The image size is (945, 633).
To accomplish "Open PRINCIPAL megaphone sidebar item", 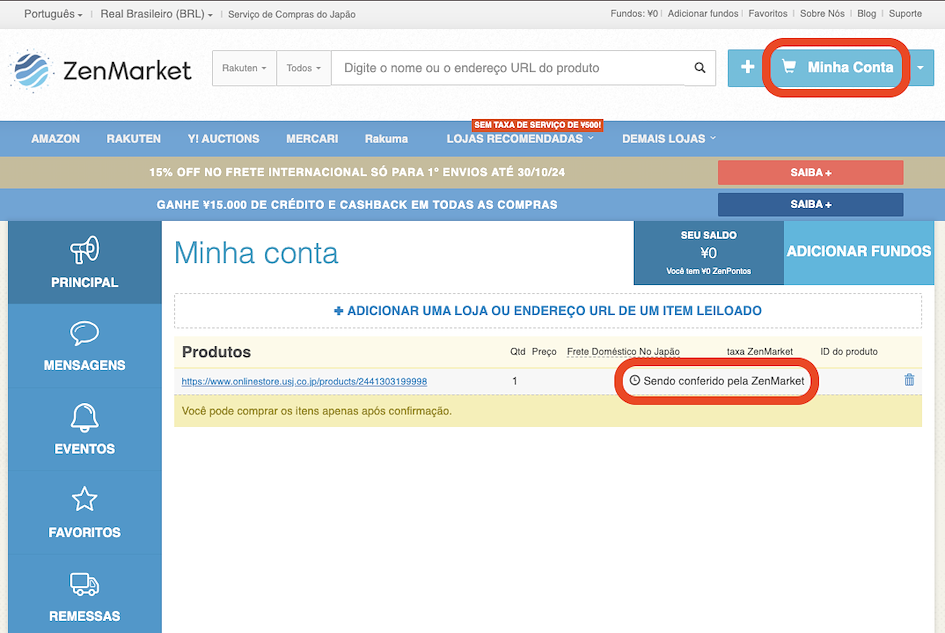I will click(x=85, y=262).
